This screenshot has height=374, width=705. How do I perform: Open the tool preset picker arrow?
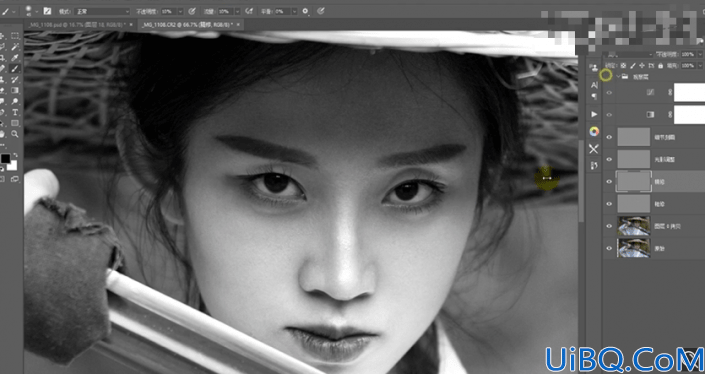click(x=14, y=11)
